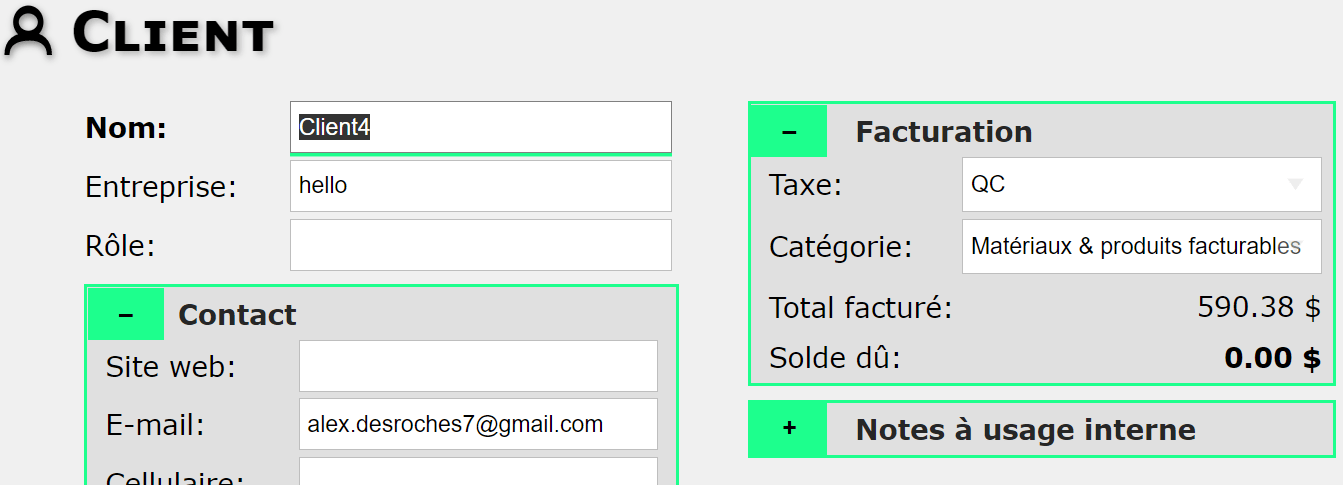
Task: Click Notes à usage interne heading
Action: pyautogui.click(x=1025, y=430)
